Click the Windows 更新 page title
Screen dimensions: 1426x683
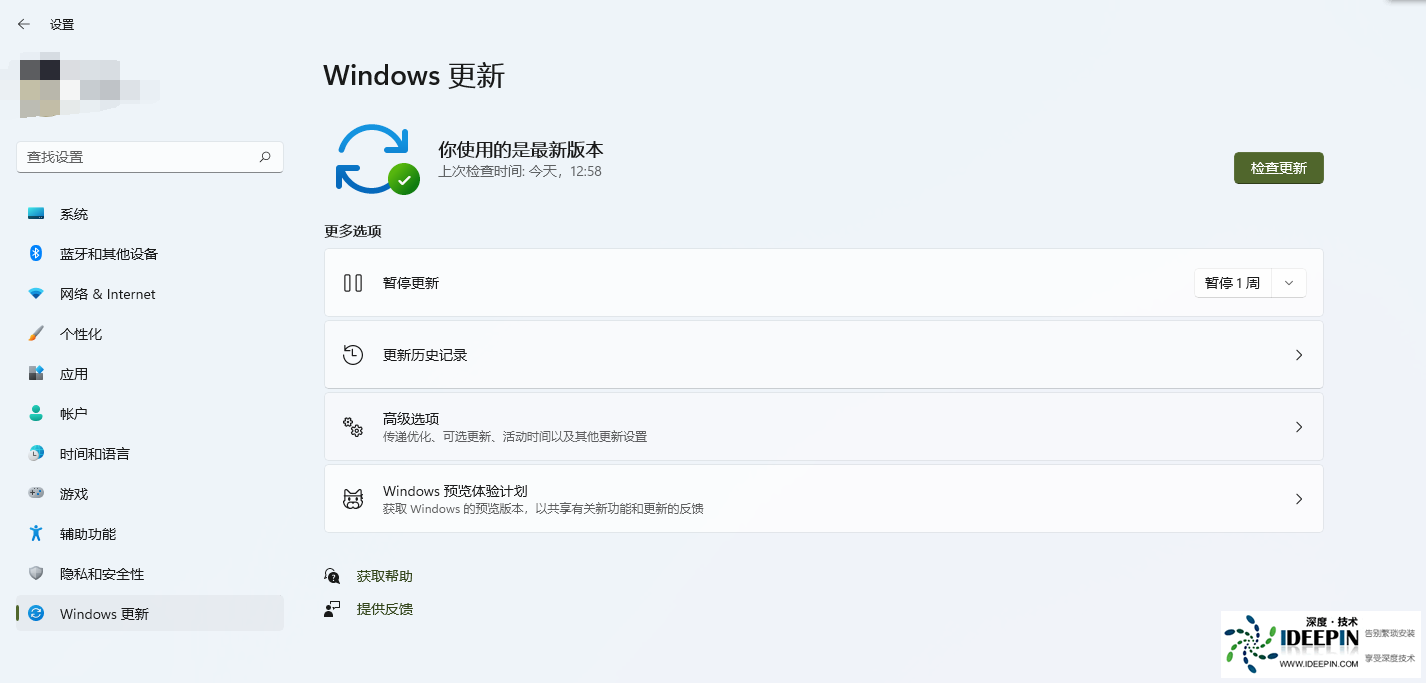coord(414,76)
